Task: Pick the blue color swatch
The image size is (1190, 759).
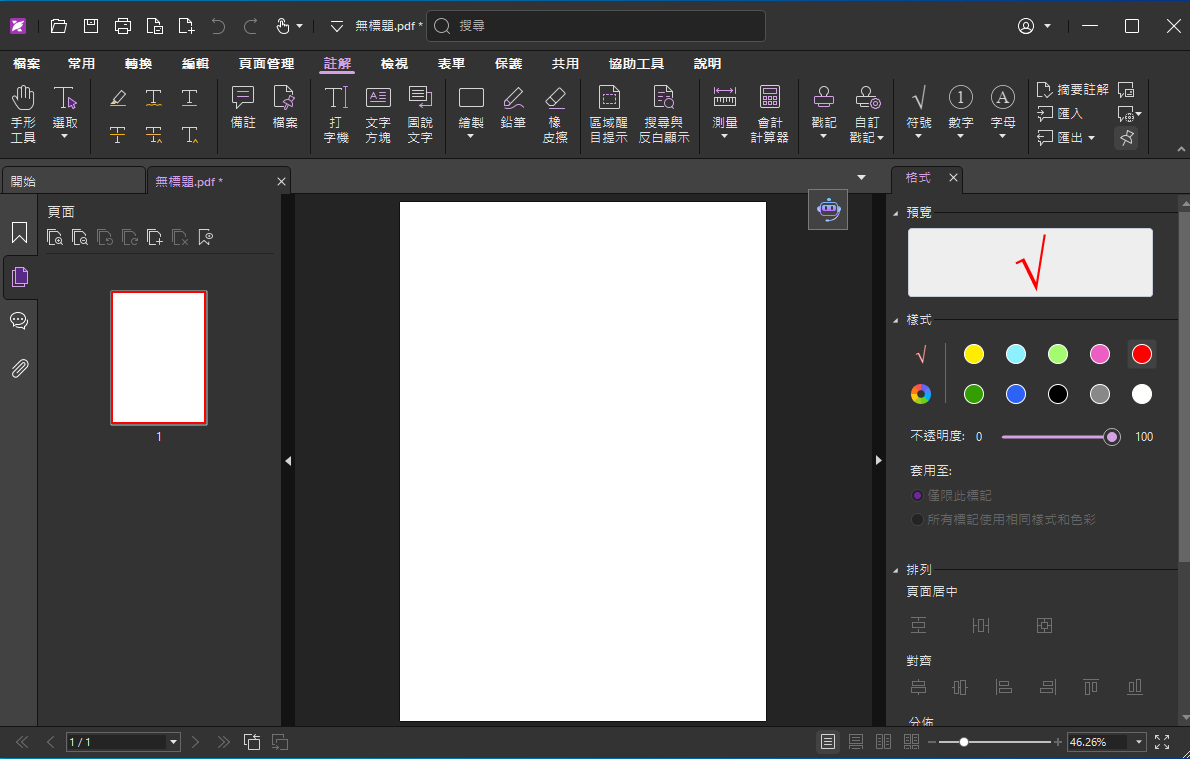Action: [x=1016, y=394]
